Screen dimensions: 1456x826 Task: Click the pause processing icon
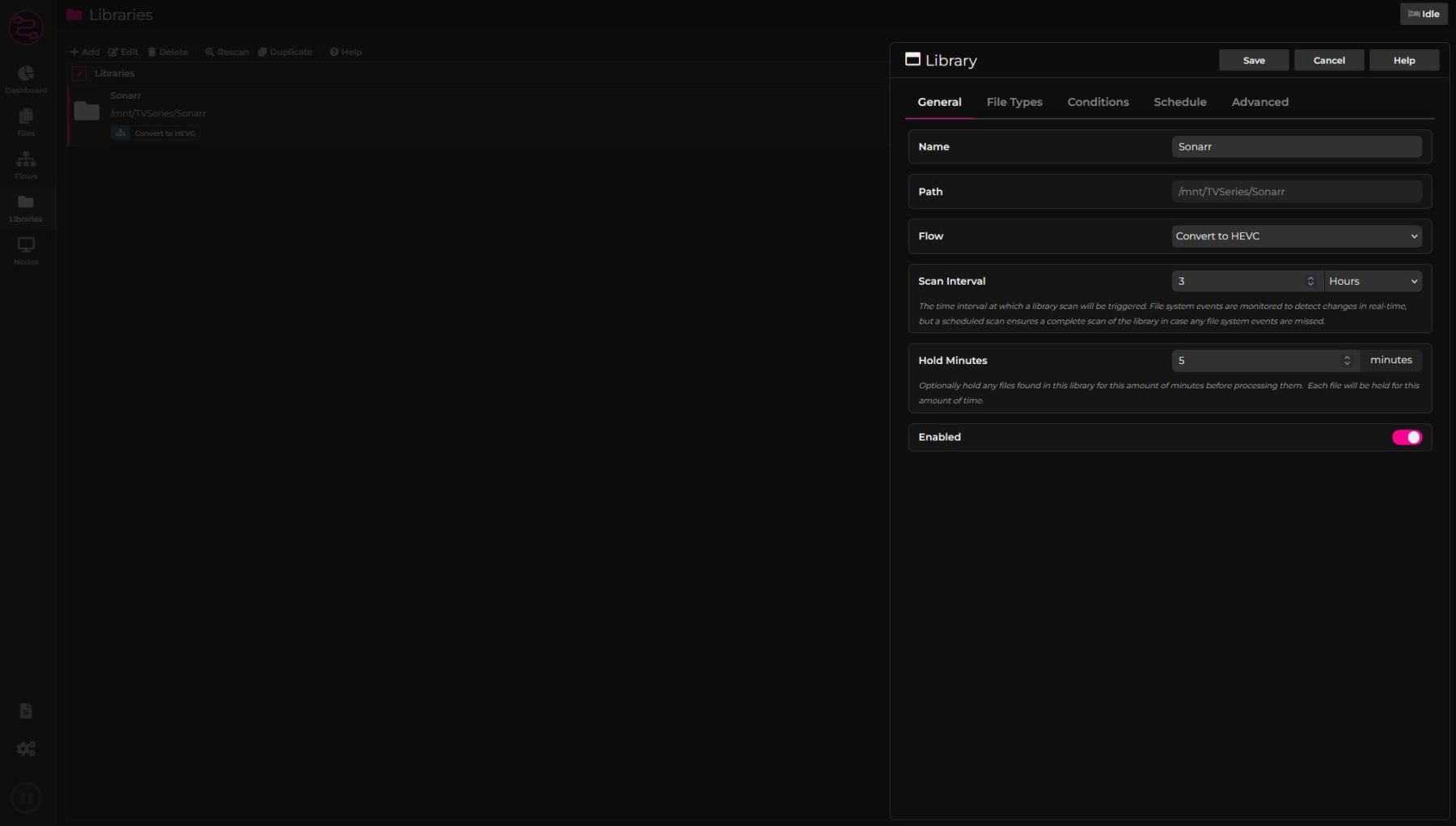(26, 798)
